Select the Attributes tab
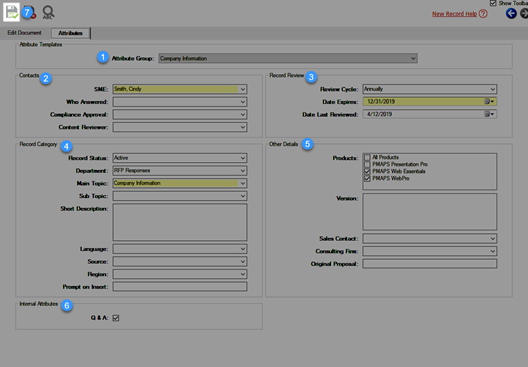 70,33
